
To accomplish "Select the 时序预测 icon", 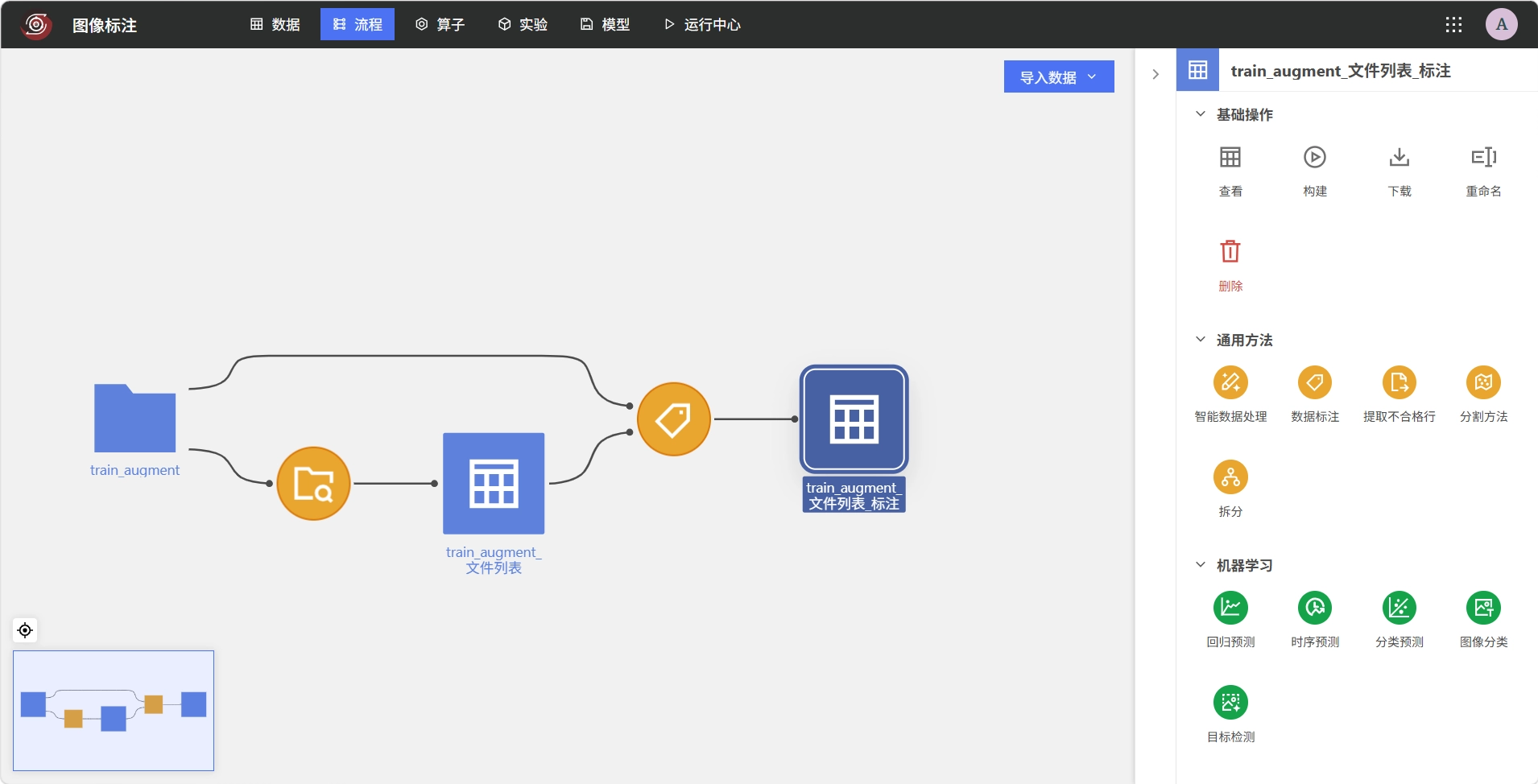I will (x=1315, y=608).
